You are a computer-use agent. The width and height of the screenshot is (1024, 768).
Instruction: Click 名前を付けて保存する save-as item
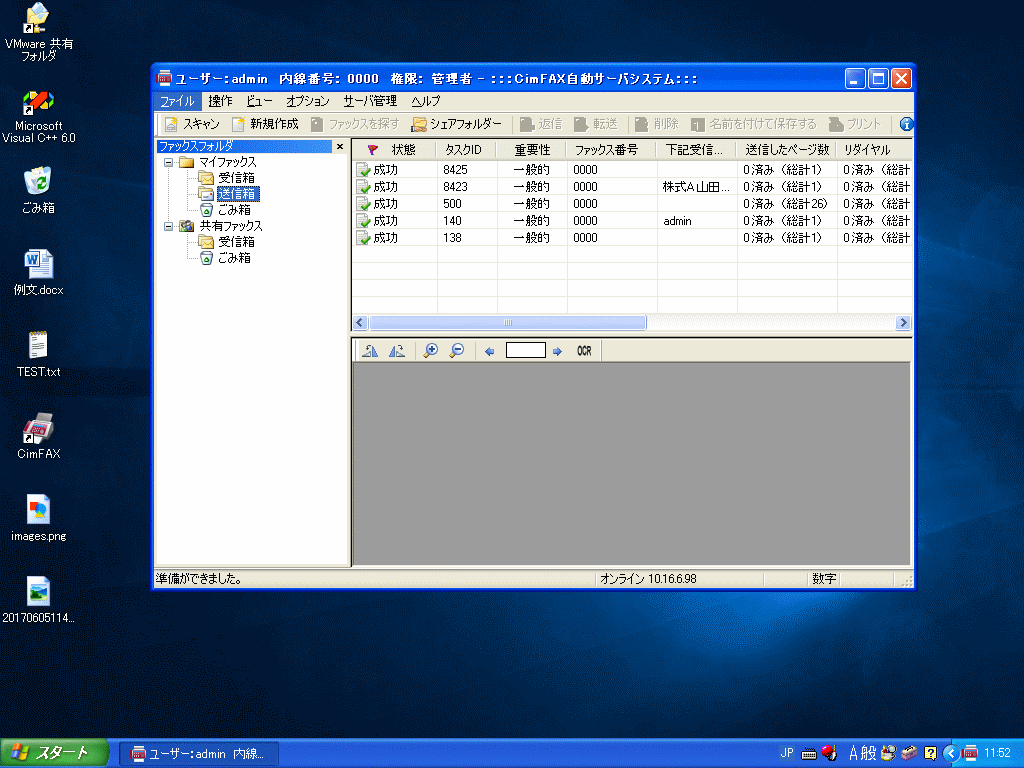coord(754,124)
